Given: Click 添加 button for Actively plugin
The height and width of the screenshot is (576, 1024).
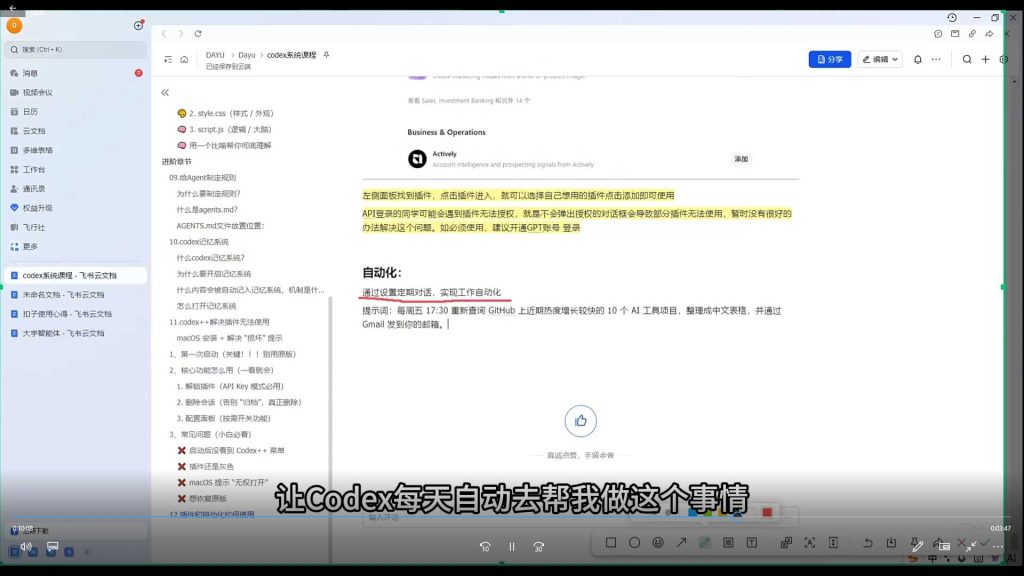Looking at the screenshot, I should tap(741, 159).
